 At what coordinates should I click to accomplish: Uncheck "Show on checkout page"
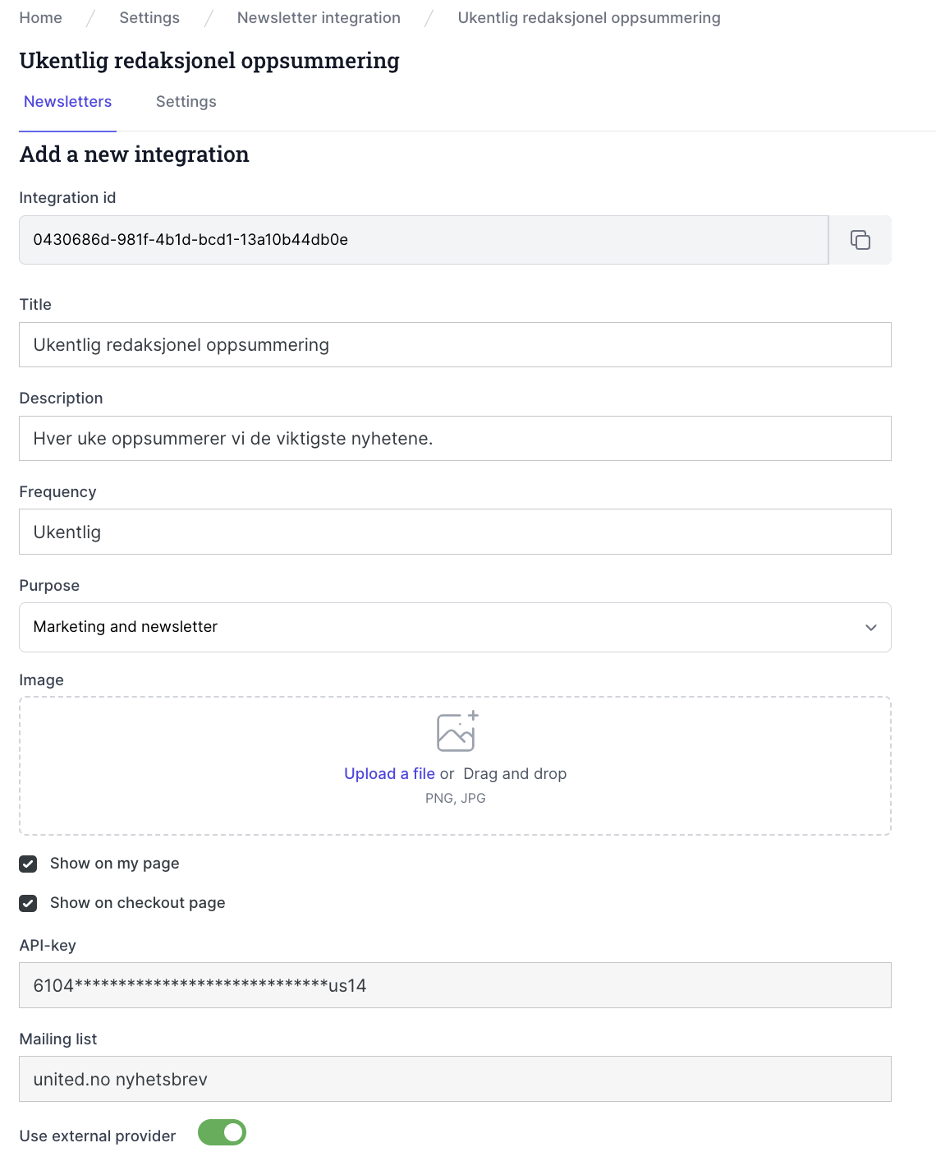point(27,902)
